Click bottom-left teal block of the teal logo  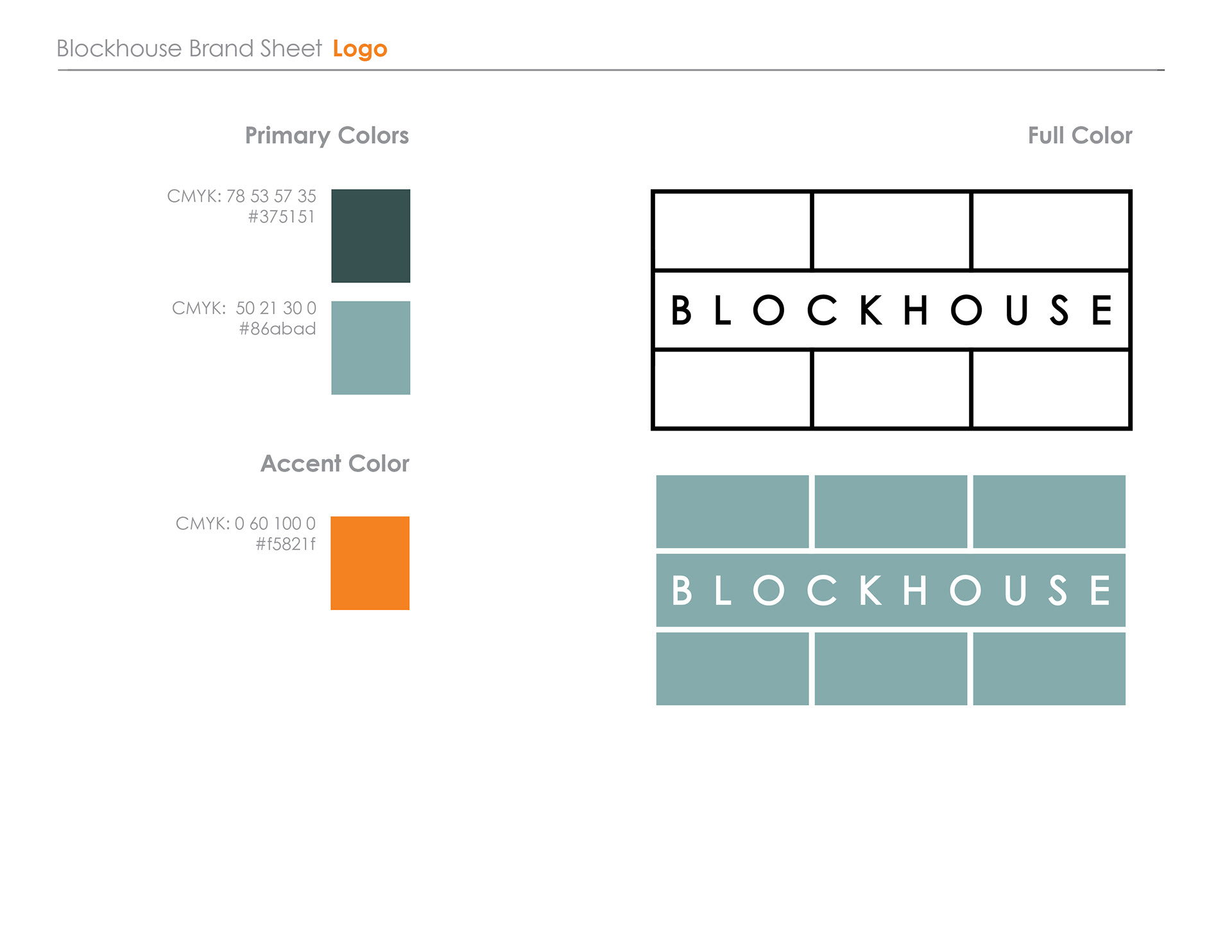click(x=732, y=668)
